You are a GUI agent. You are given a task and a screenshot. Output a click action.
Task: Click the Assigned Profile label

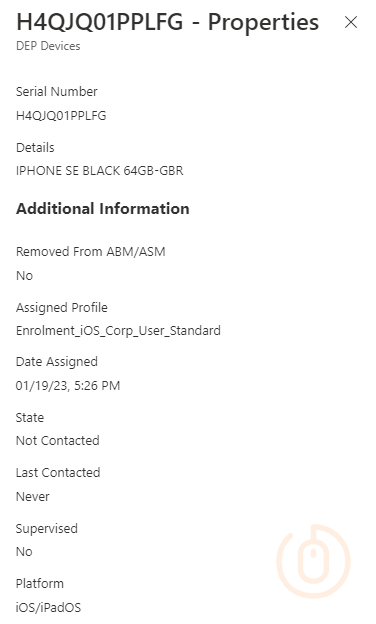[62, 308]
